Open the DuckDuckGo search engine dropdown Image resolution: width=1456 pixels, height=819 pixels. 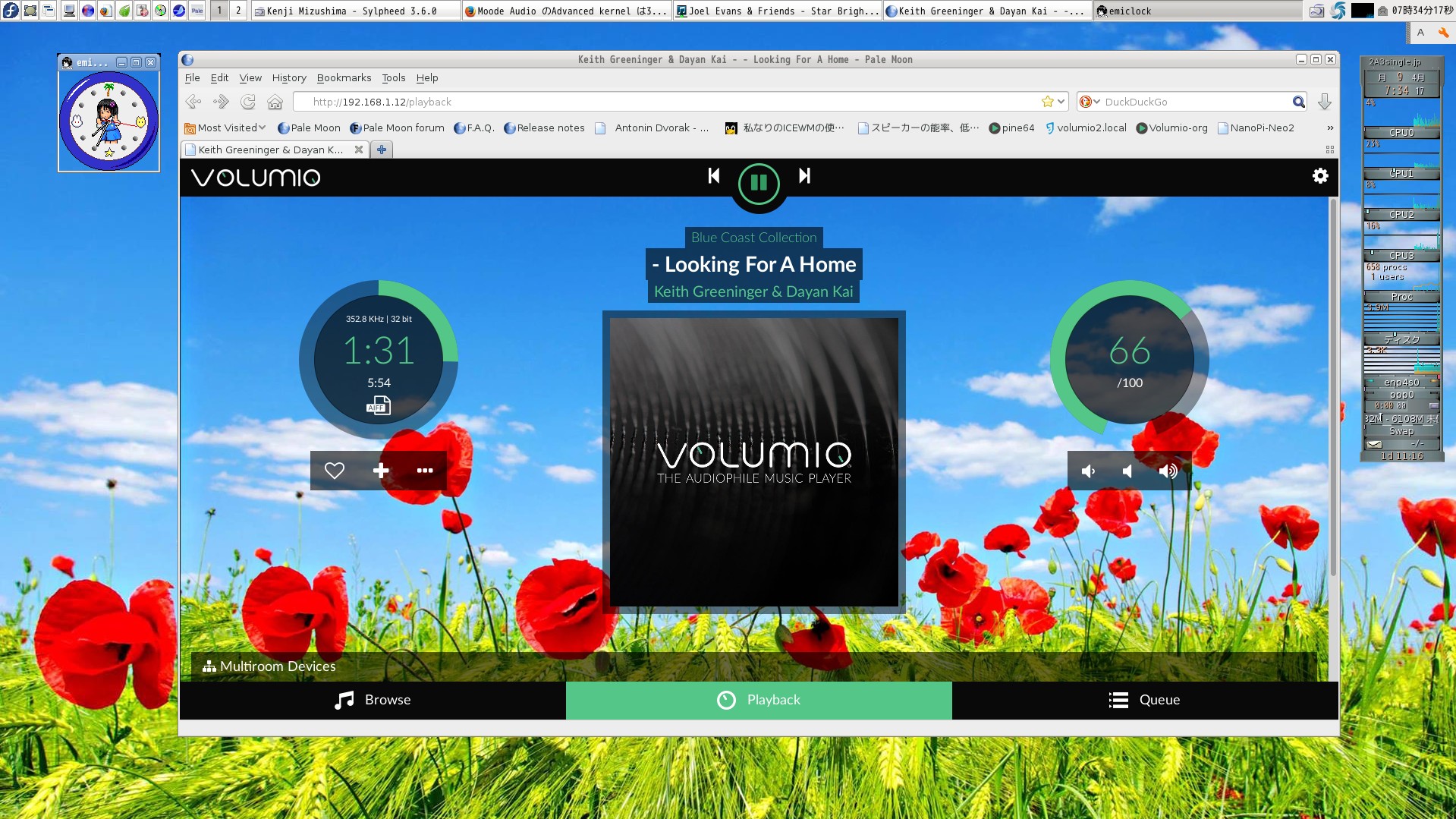click(x=1089, y=101)
